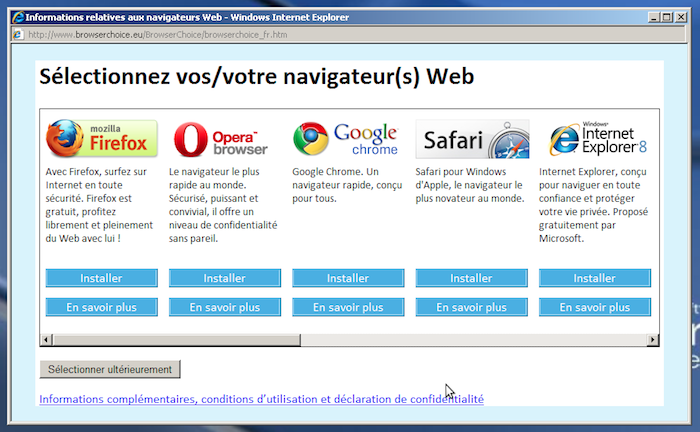Viewport: 700px width, 432px height.
Task: Click the Google Chrome logo
Action: tap(346, 139)
